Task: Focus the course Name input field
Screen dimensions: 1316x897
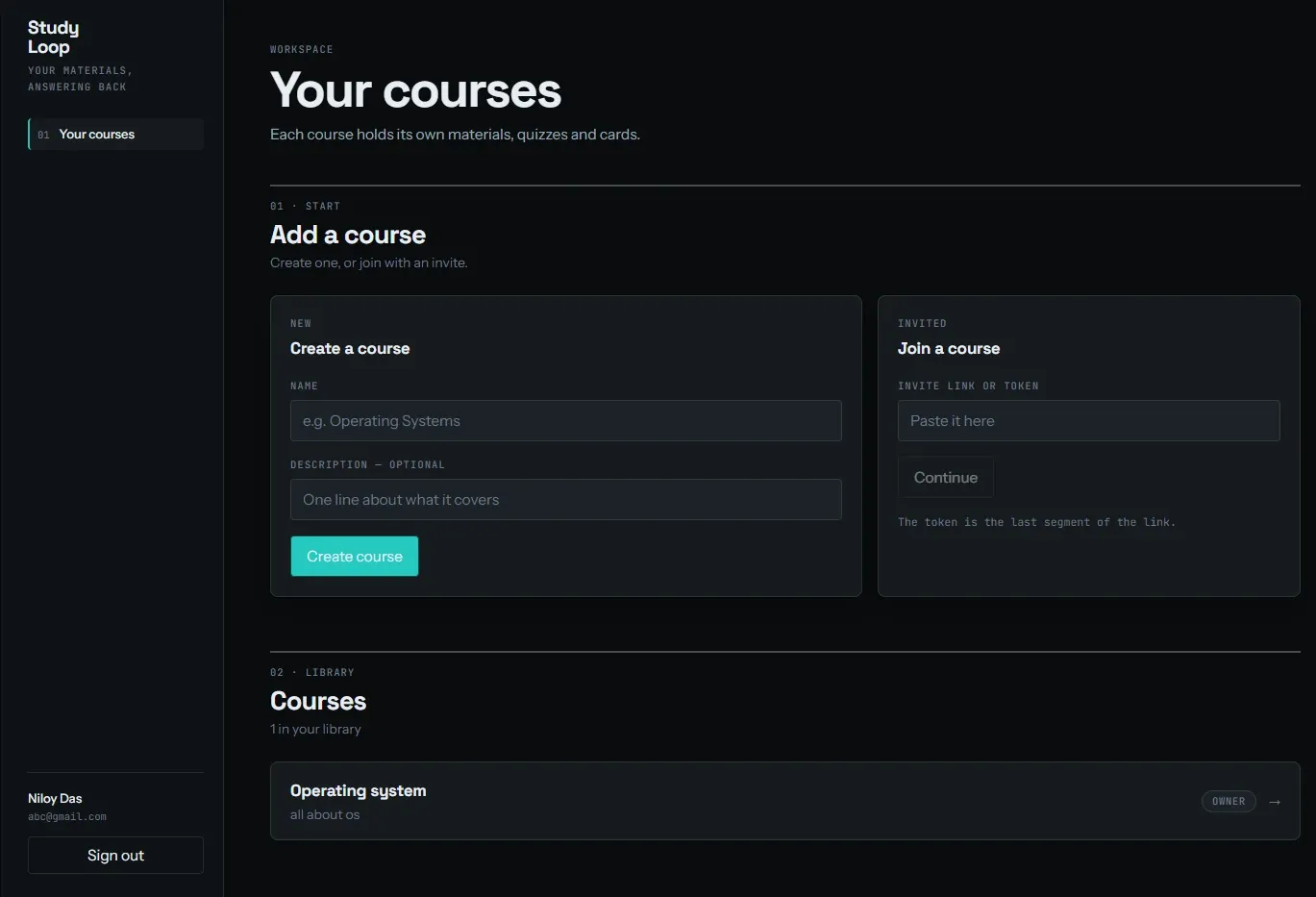Action: coord(566,421)
